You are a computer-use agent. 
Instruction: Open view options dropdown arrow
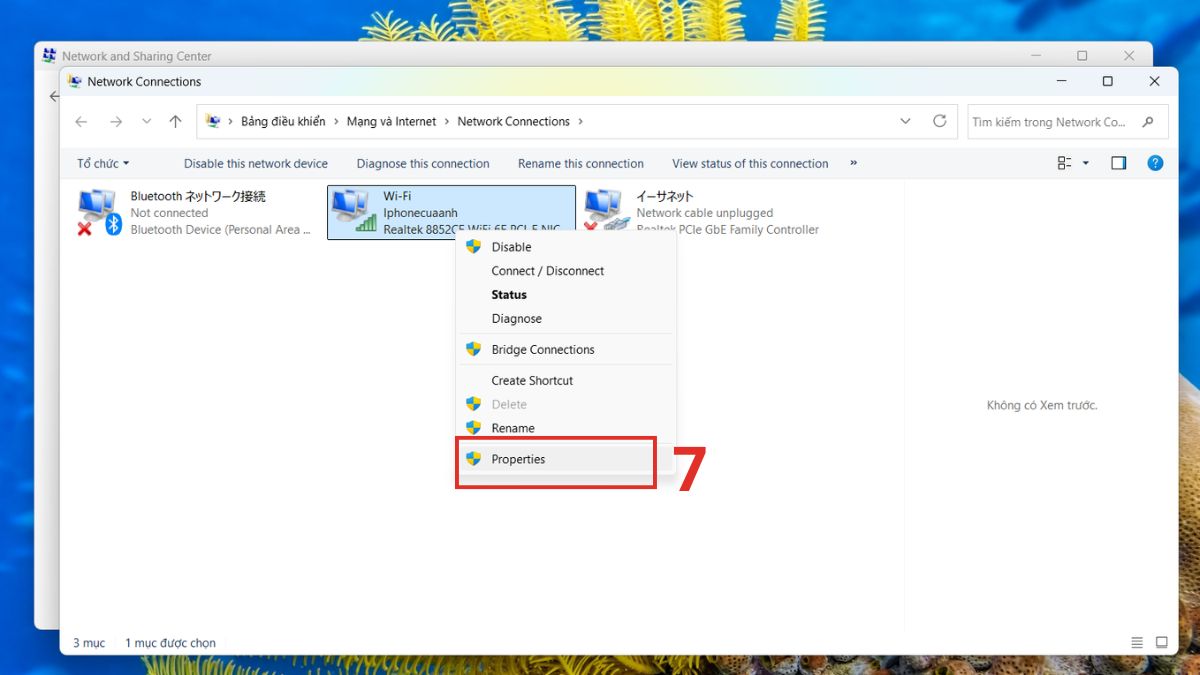pos(1086,163)
